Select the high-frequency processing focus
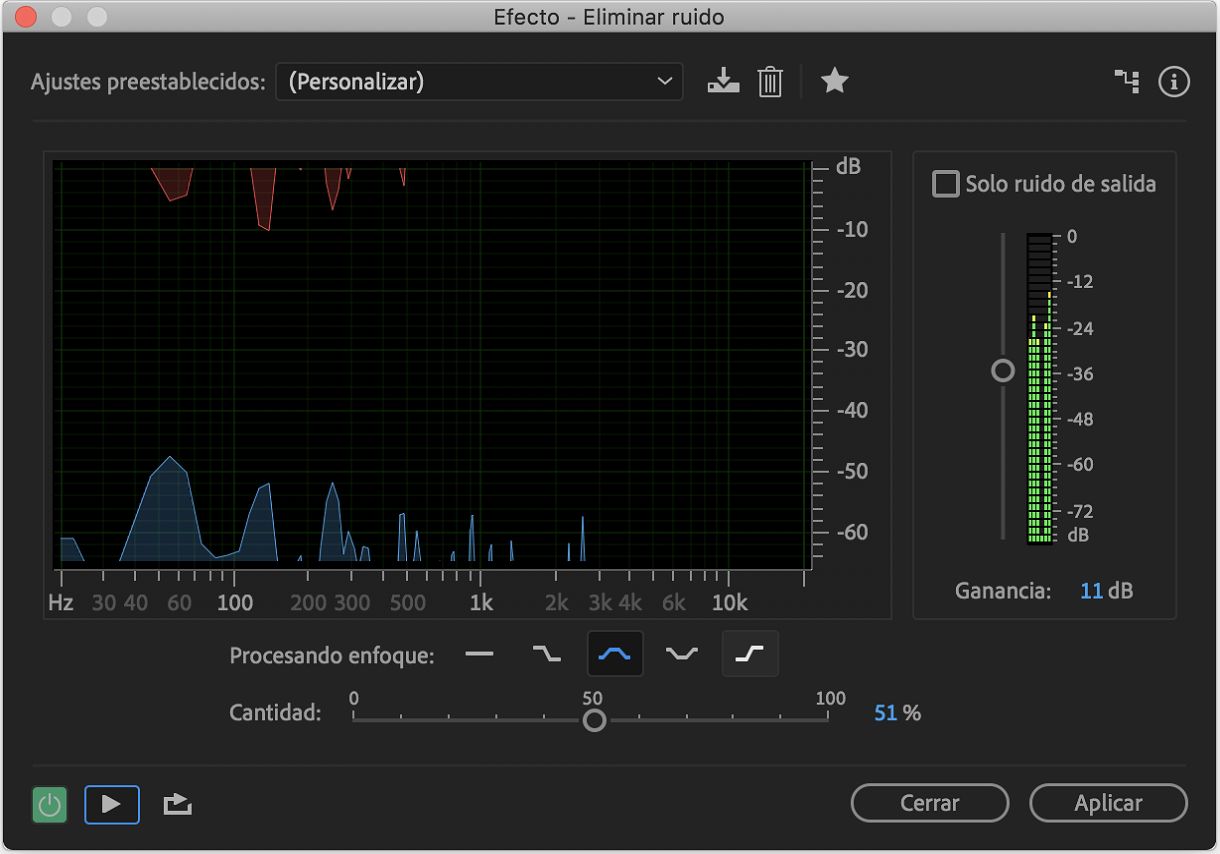Screen dimensions: 1220x854 point(749,653)
